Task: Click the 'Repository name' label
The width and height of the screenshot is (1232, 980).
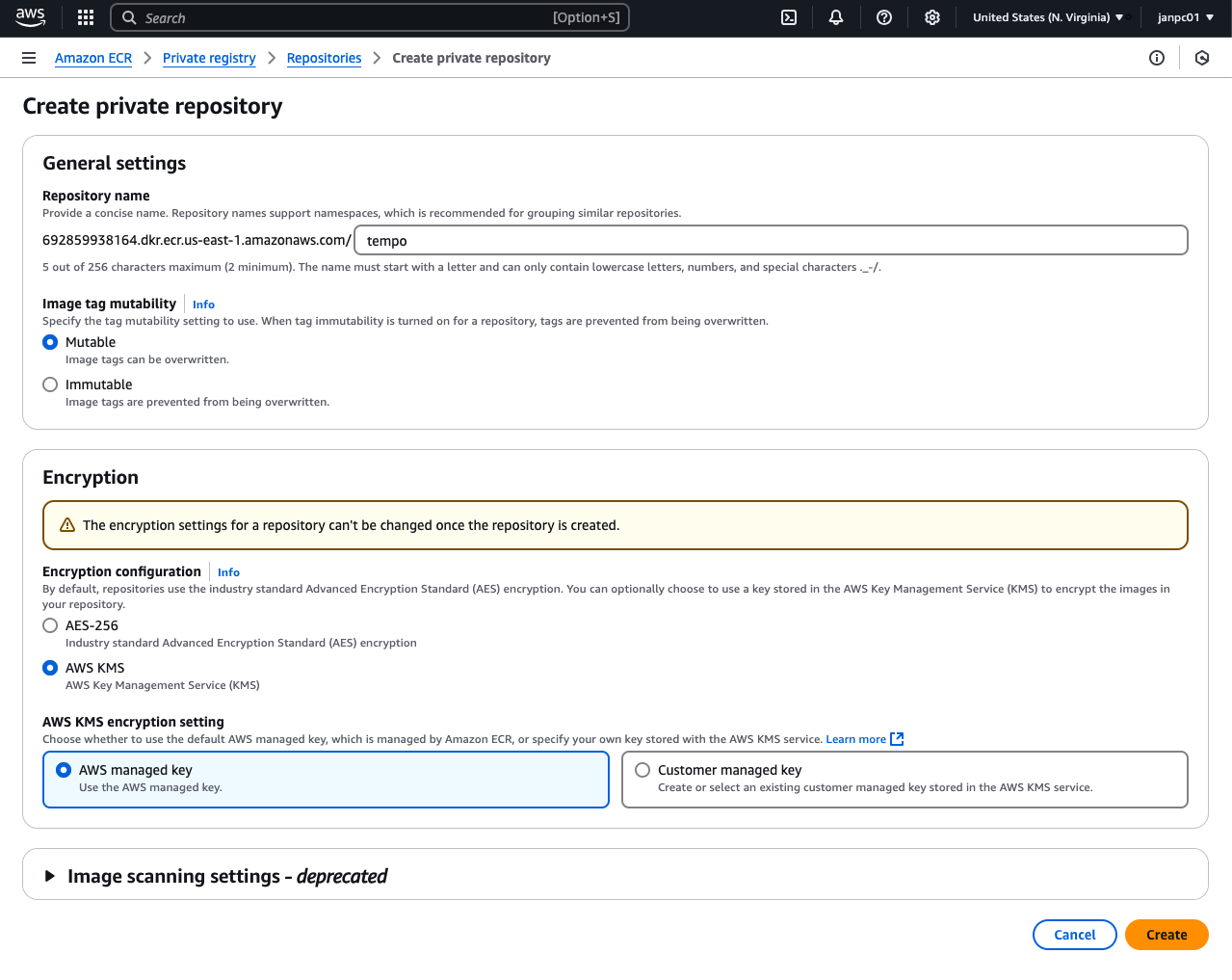Action: coord(96,196)
